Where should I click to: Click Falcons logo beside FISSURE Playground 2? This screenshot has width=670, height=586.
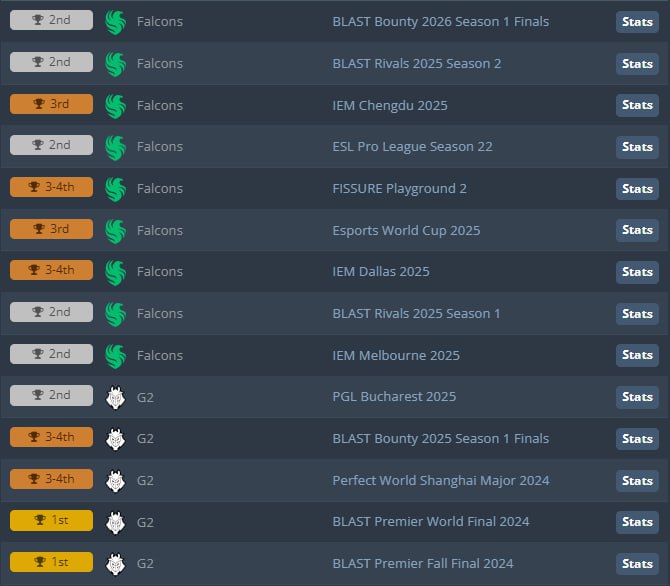pos(115,189)
